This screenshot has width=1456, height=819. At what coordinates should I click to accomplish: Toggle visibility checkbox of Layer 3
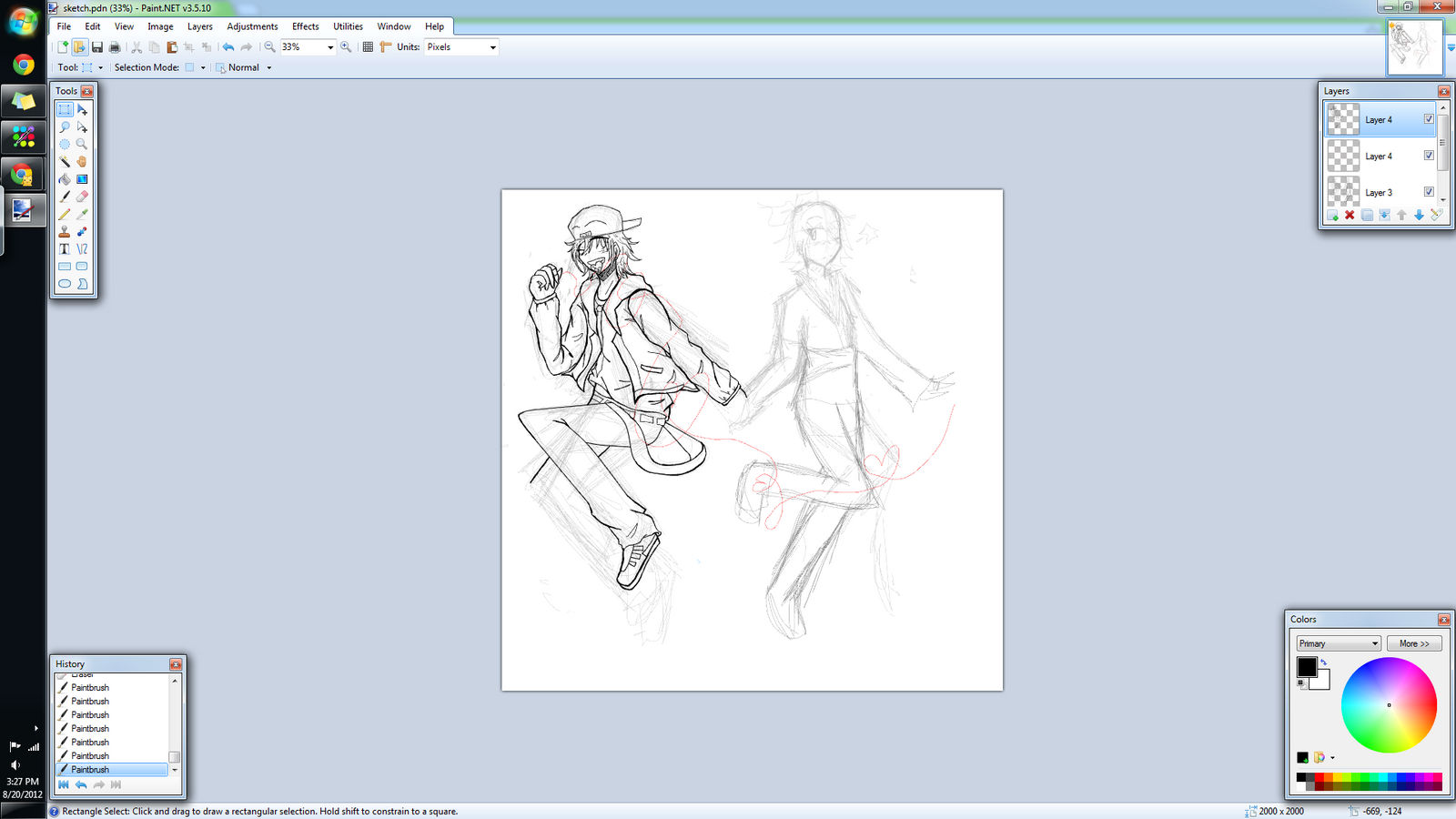tap(1429, 192)
